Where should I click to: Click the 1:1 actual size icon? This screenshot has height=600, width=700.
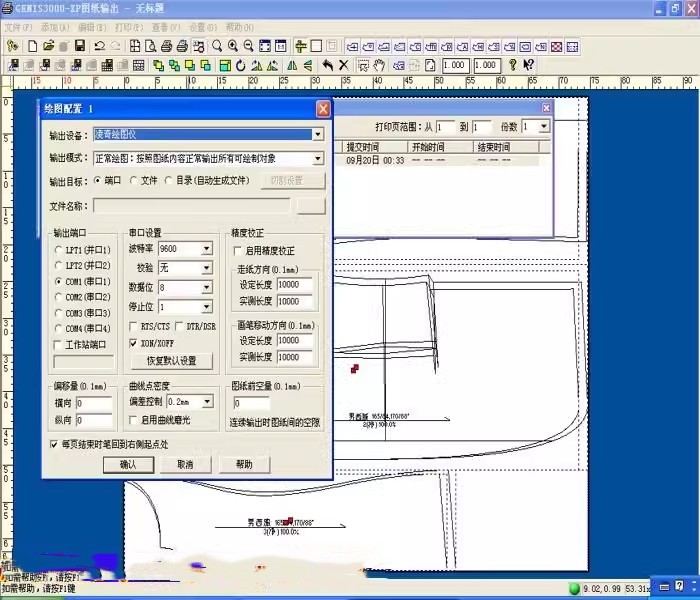click(x=280, y=46)
